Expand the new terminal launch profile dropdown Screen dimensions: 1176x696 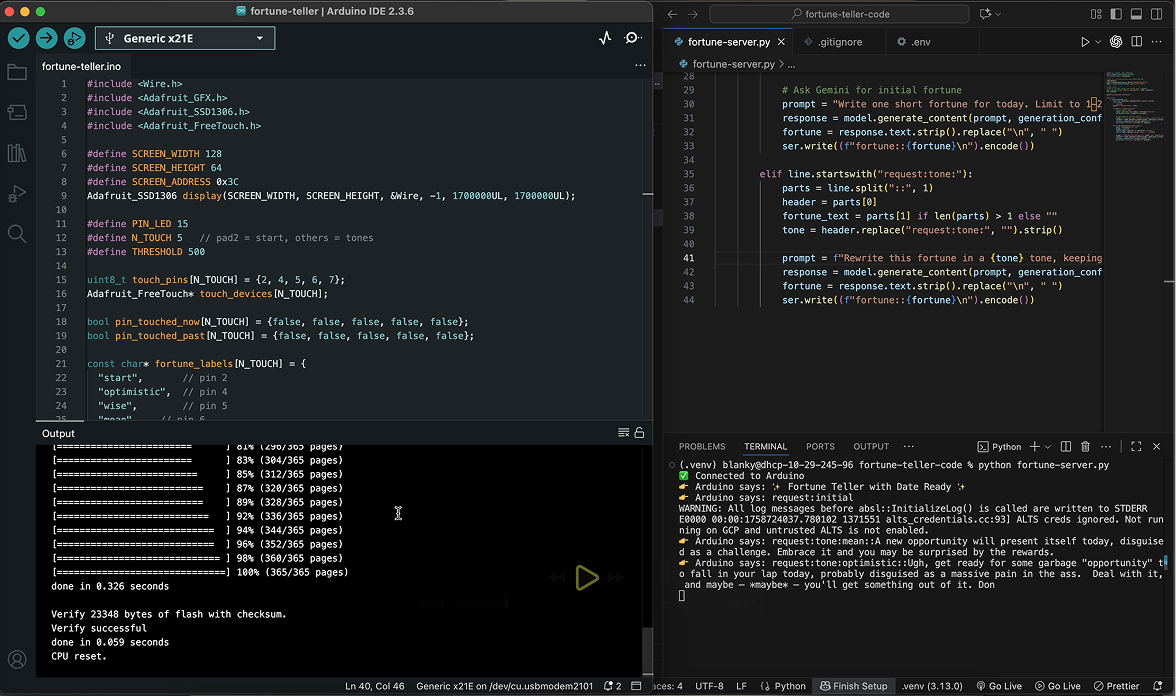tap(1047, 446)
